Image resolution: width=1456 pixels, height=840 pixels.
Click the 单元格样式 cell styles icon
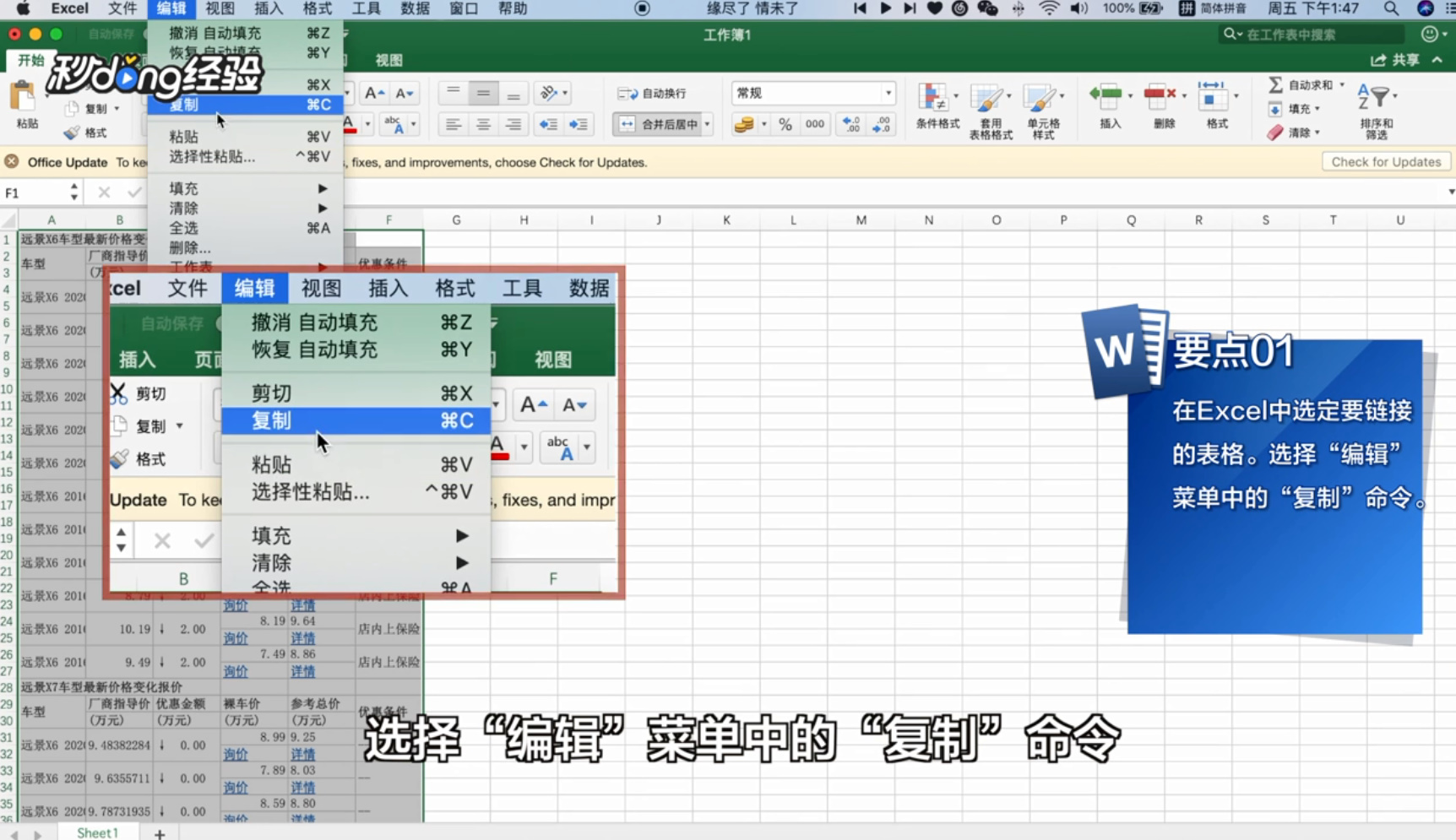click(x=1039, y=97)
